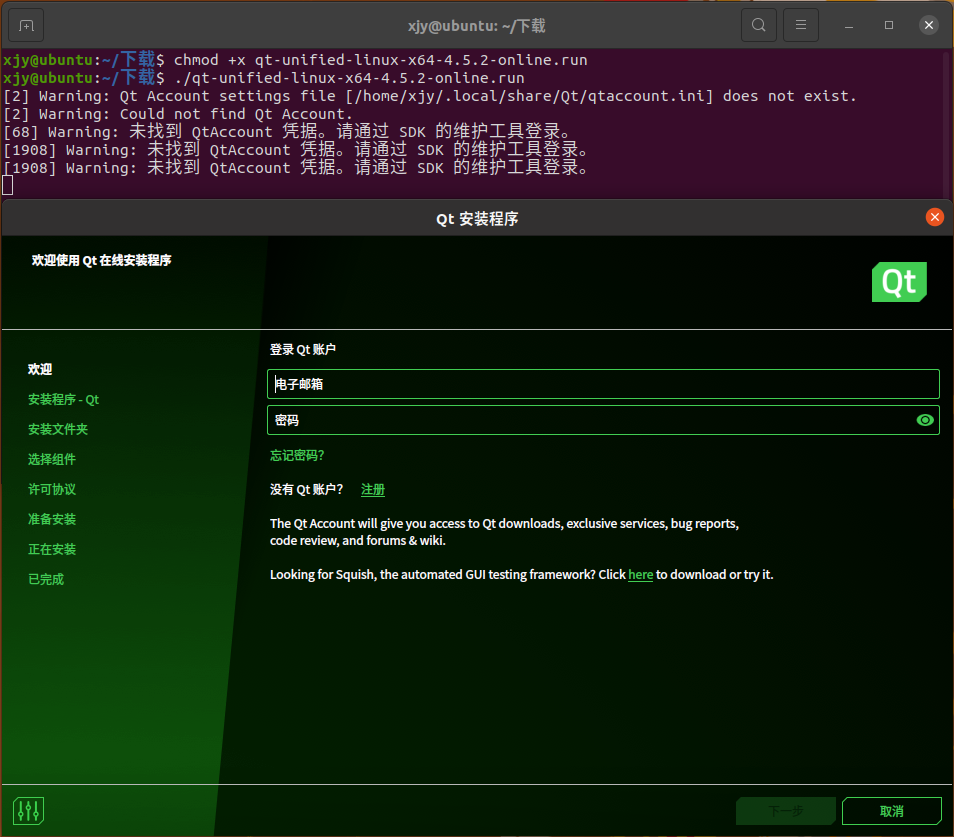Image resolution: width=954 pixels, height=837 pixels.
Task: Click the green Qt logo
Action: pos(899,282)
